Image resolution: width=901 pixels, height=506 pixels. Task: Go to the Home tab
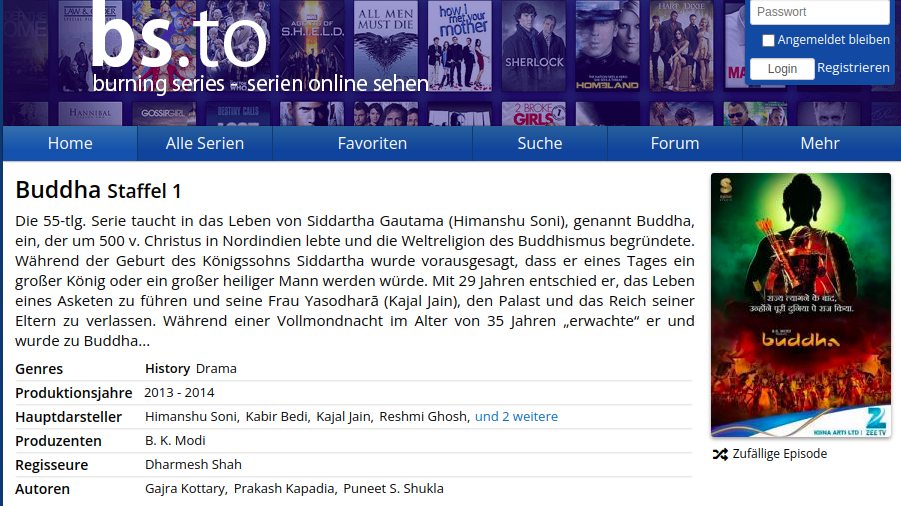coord(70,143)
